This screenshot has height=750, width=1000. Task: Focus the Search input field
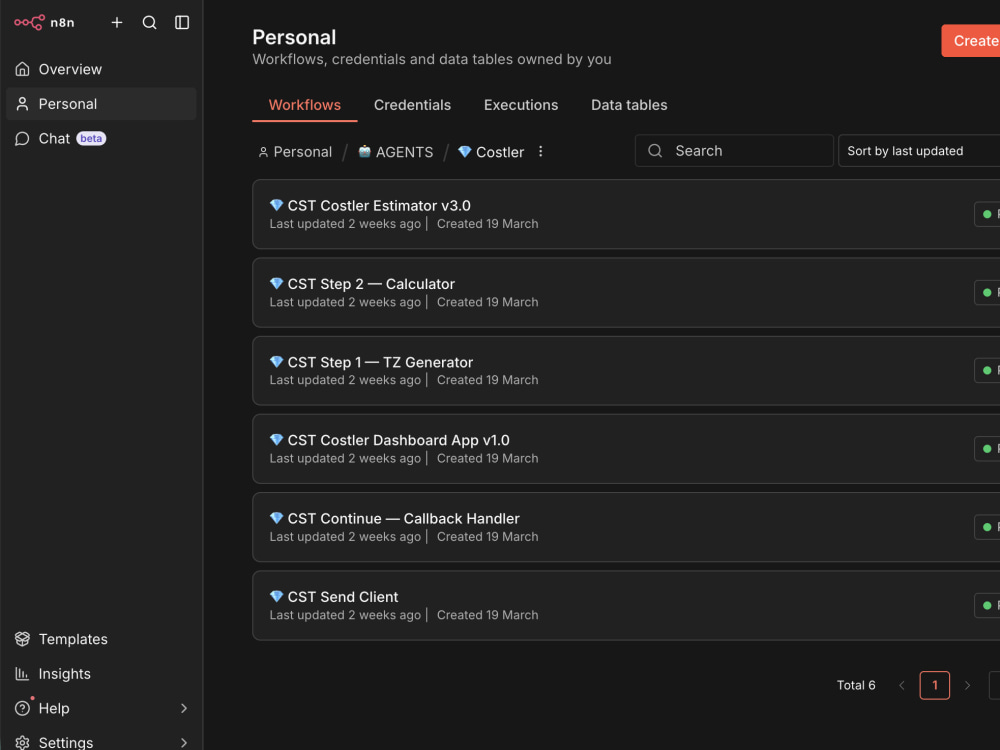[734, 151]
